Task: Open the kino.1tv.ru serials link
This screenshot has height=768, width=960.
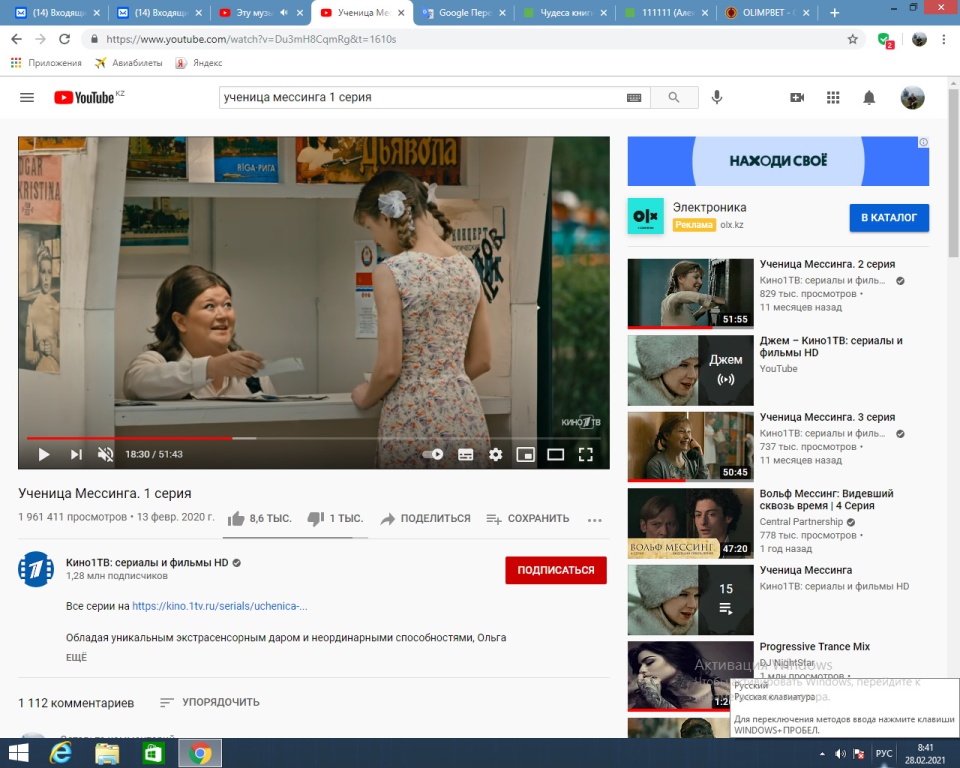Action: [x=220, y=606]
